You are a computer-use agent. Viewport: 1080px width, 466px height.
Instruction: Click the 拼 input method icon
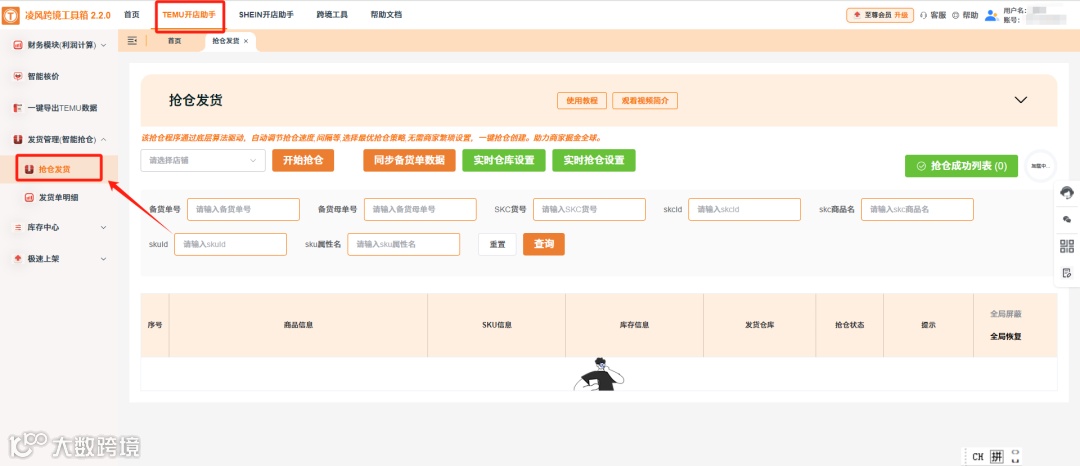(x=997, y=456)
